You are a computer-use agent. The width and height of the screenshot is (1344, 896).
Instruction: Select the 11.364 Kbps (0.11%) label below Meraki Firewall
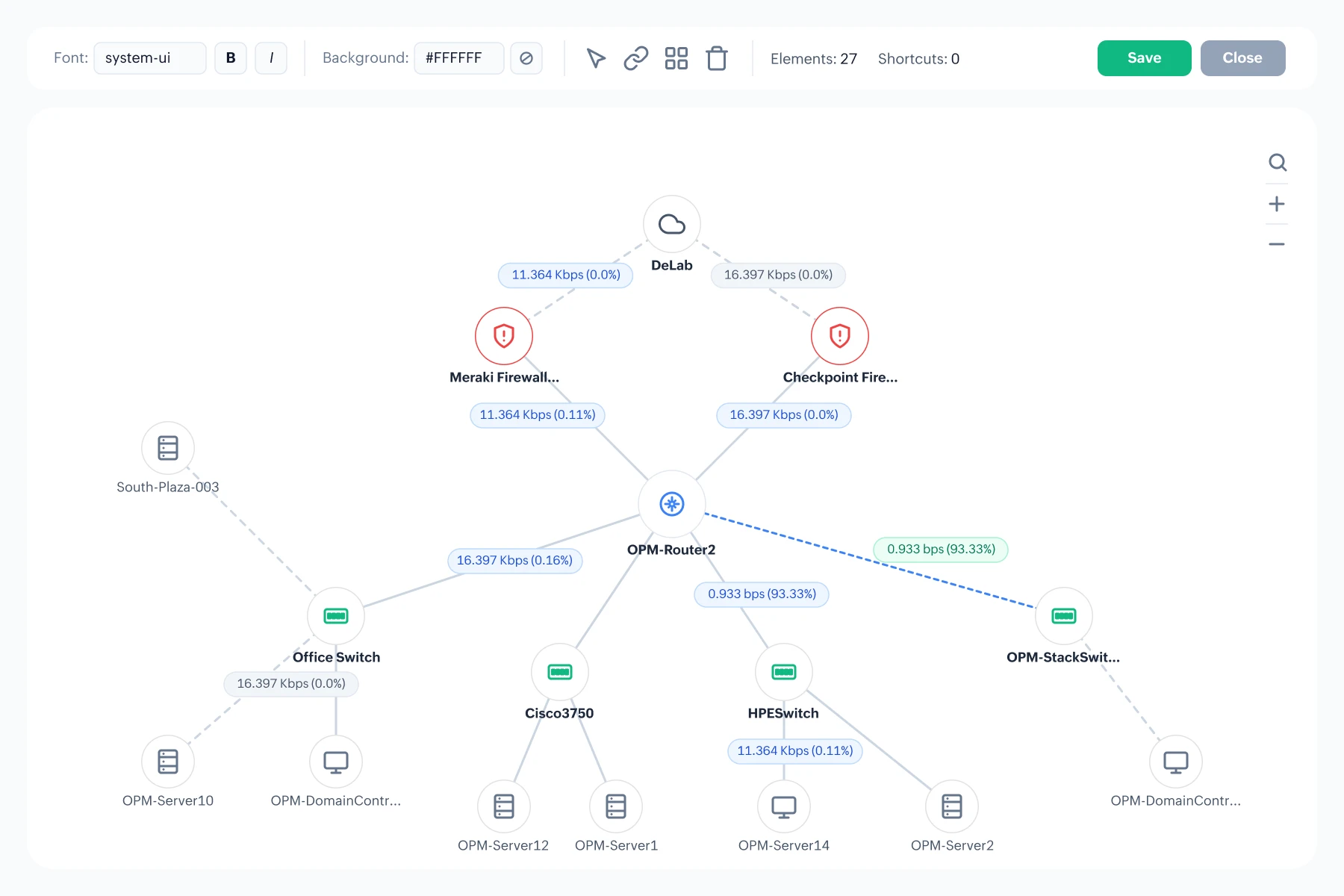click(538, 415)
